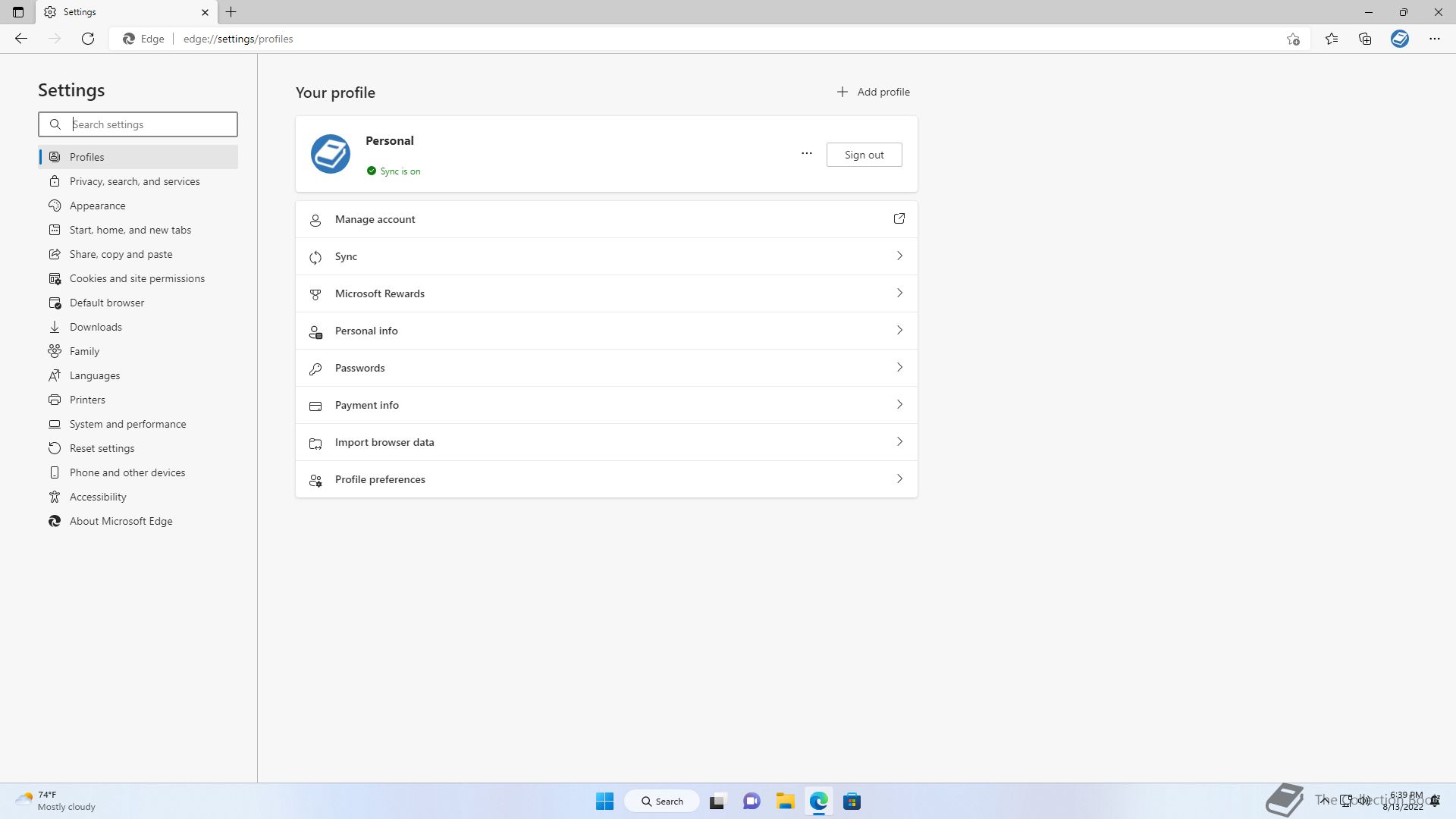The height and width of the screenshot is (819, 1456).
Task: Focus the Search settings field
Action: tap(138, 124)
